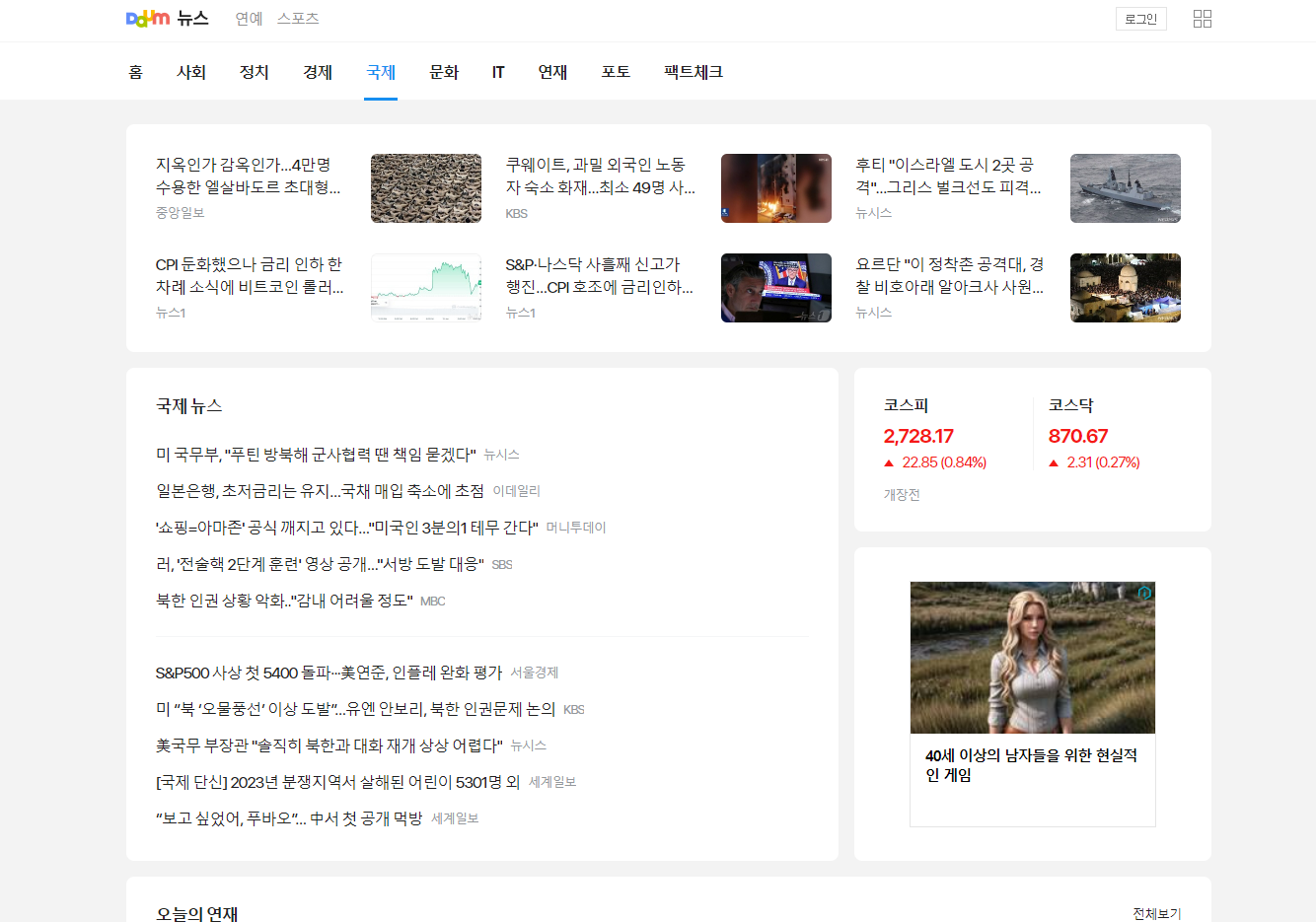Click the 코스닥 index label
Image resolution: width=1316 pixels, height=922 pixels.
[1070, 405]
